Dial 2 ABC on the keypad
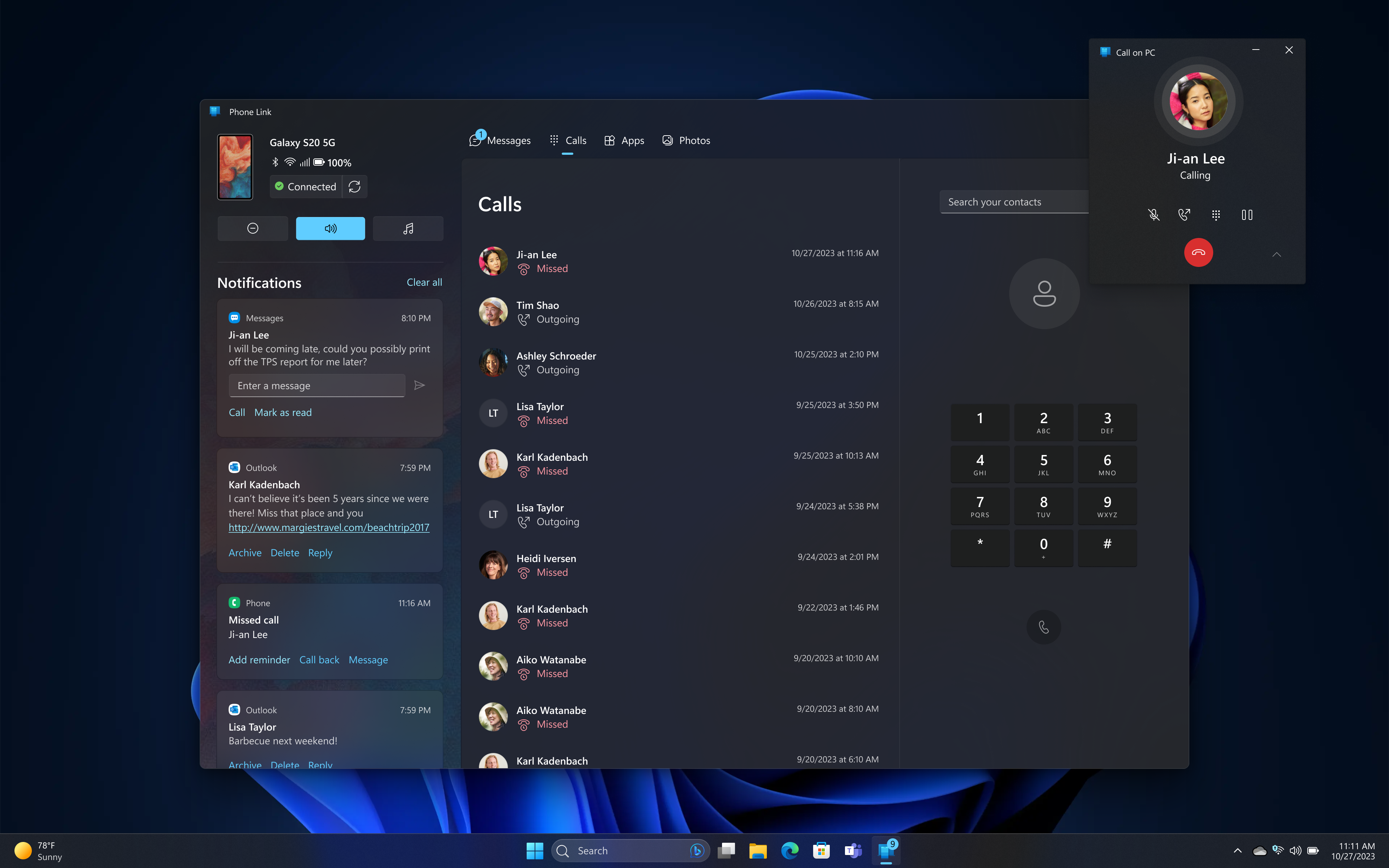Viewport: 1389px width, 868px height. (x=1044, y=422)
